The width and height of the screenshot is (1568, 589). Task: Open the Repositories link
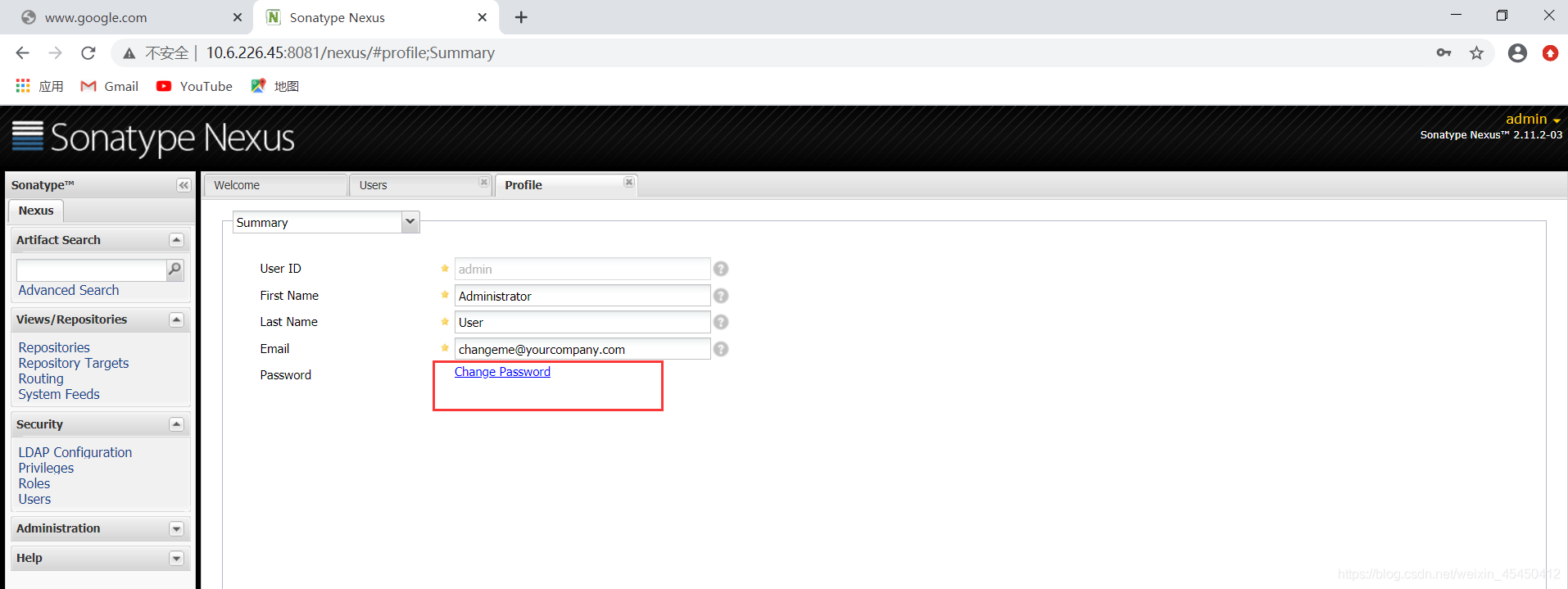click(x=54, y=347)
